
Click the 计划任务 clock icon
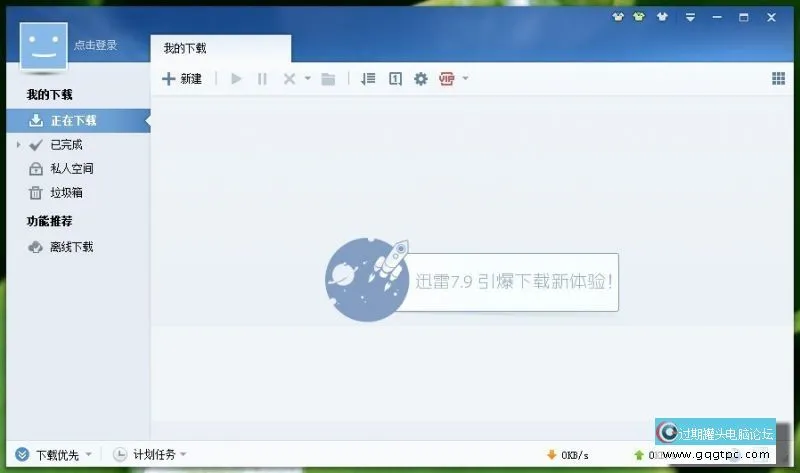(120, 454)
